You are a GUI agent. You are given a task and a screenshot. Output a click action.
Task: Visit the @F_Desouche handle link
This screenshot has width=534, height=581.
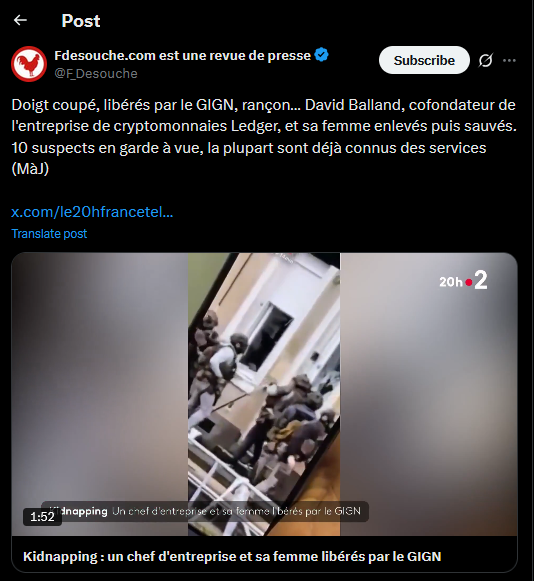(96, 73)
